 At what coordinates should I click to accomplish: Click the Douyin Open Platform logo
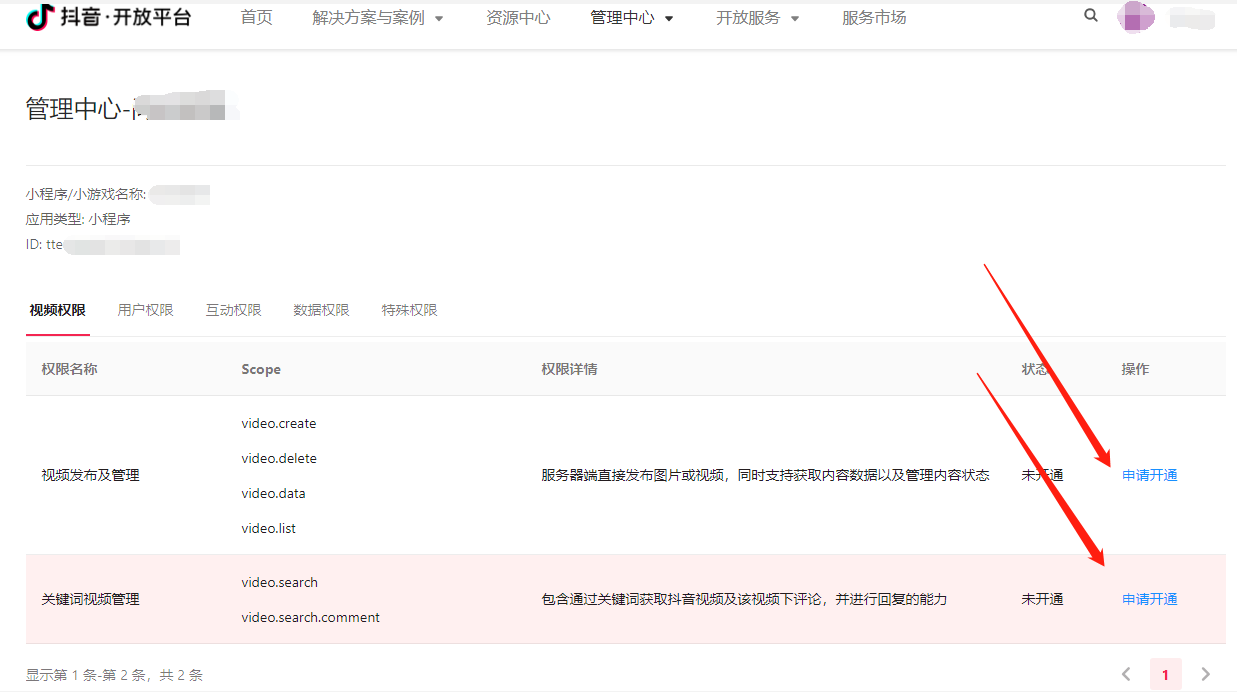[108, 18]
